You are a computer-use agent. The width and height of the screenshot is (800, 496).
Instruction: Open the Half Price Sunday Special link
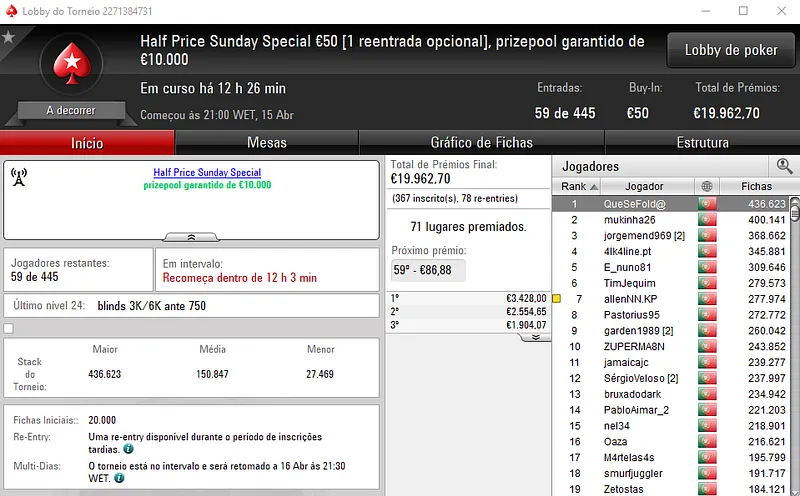[x=207, y=173]
